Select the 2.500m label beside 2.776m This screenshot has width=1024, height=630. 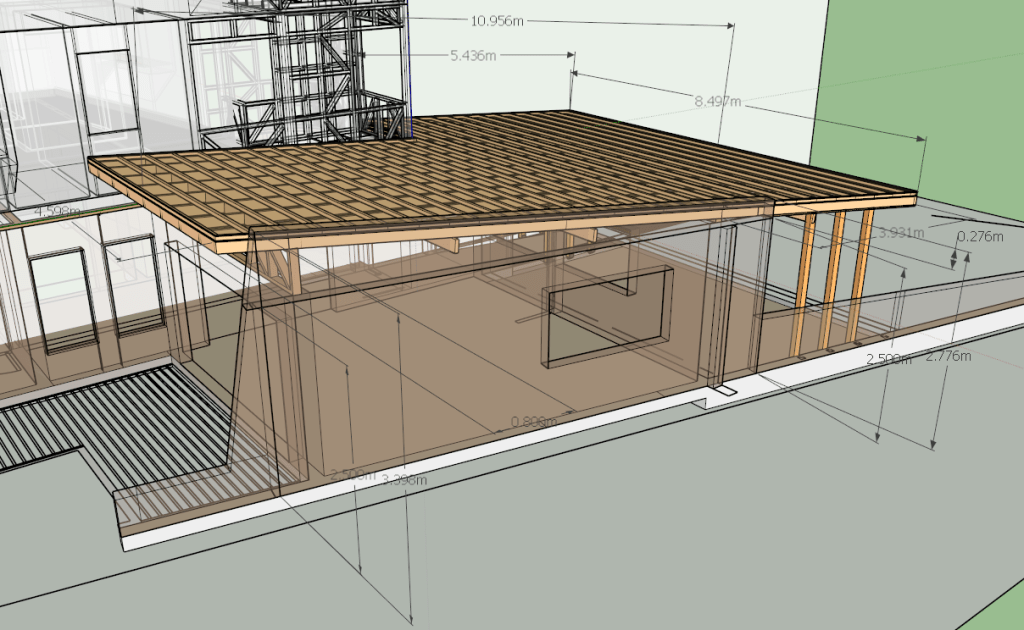(888, 359)
